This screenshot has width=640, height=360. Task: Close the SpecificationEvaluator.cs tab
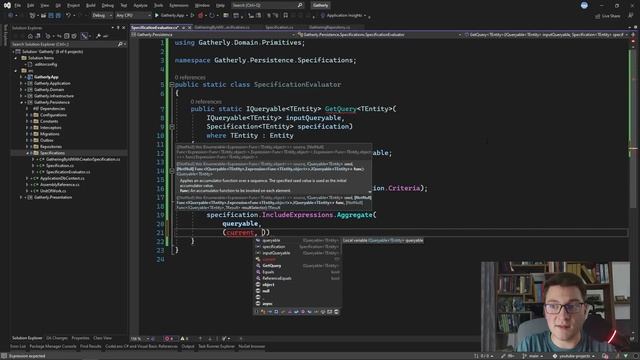[x=189, y=28]
